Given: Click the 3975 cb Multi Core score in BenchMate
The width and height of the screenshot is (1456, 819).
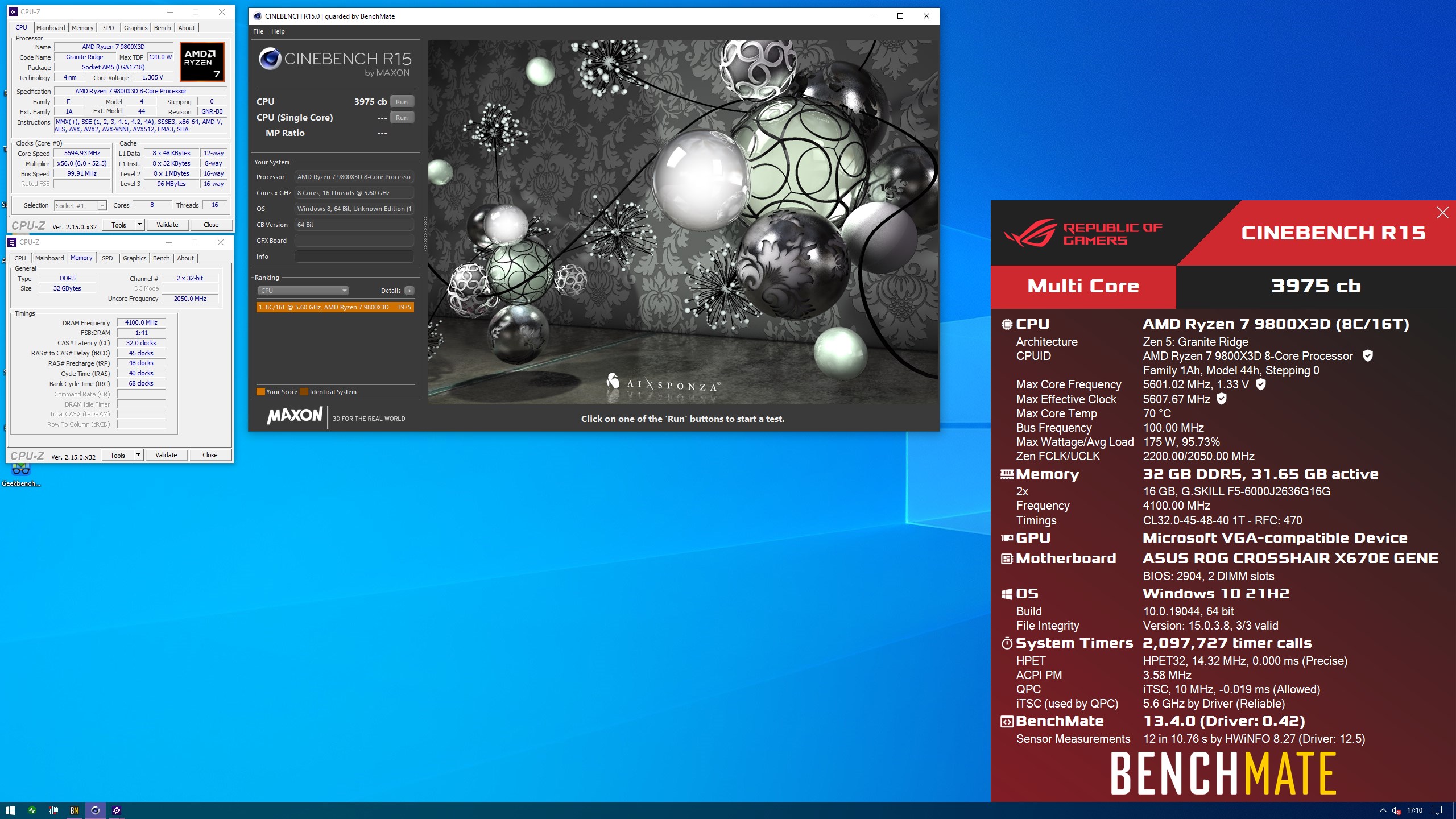Looking at the screenshot, I should tap(1316, 286).
